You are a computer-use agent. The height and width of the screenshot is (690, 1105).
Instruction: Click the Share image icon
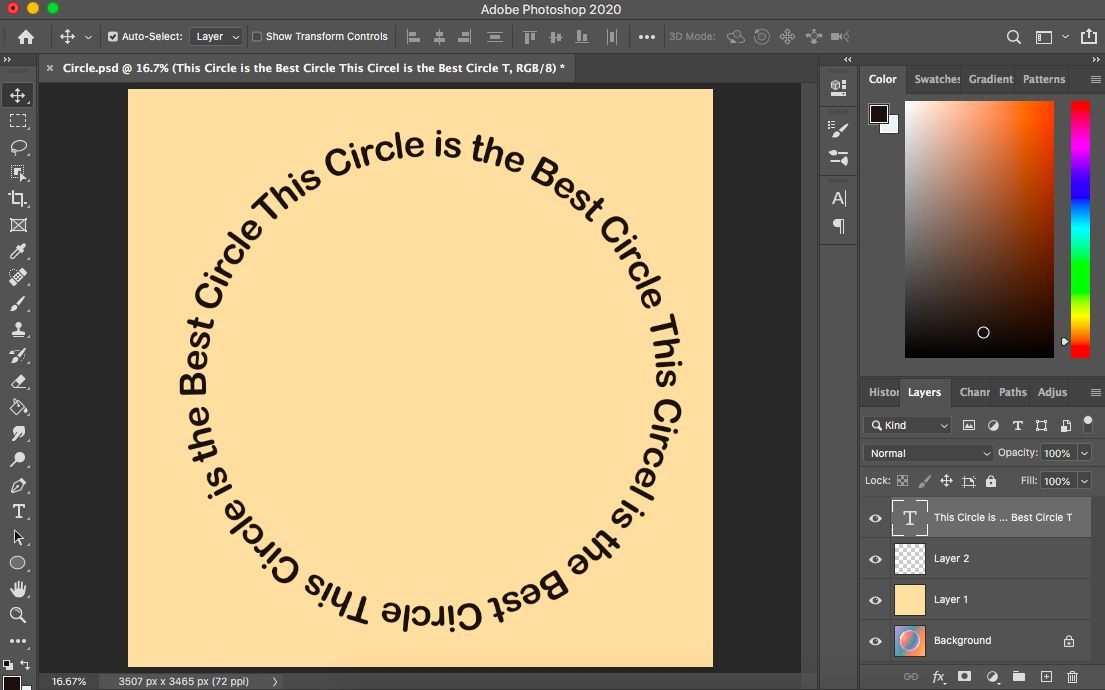point(1089,36)
